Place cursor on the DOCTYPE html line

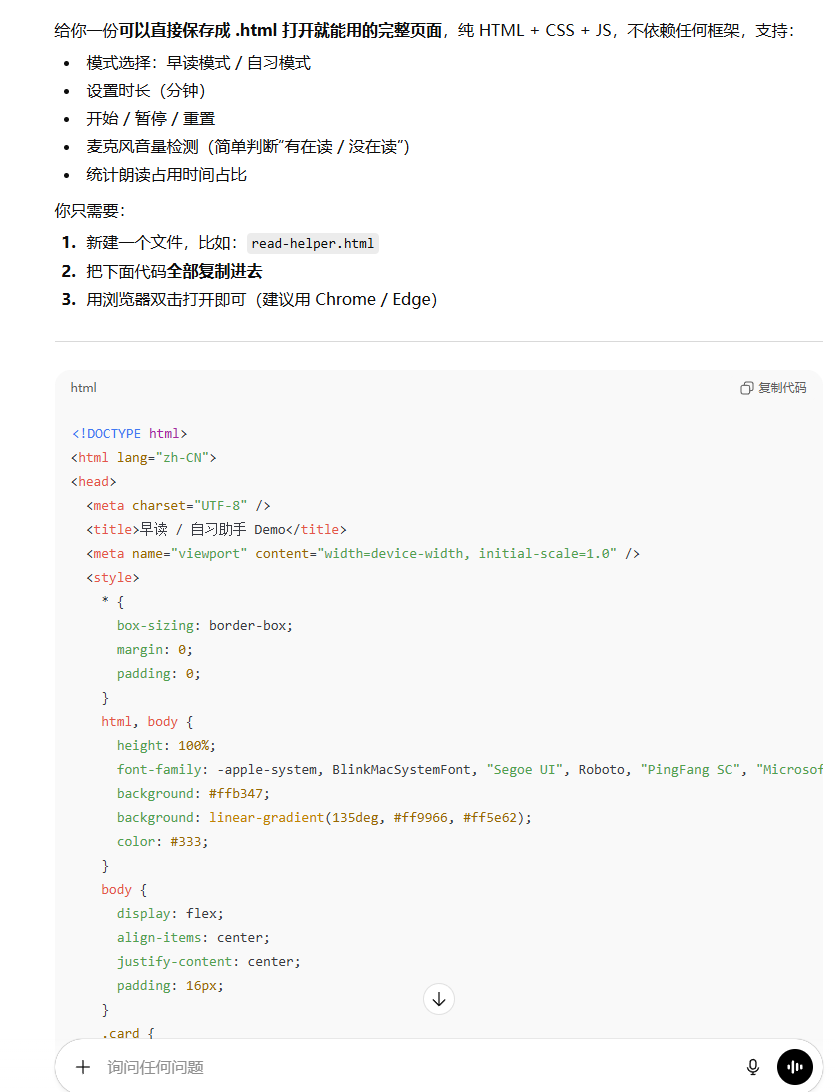[129, 433]
